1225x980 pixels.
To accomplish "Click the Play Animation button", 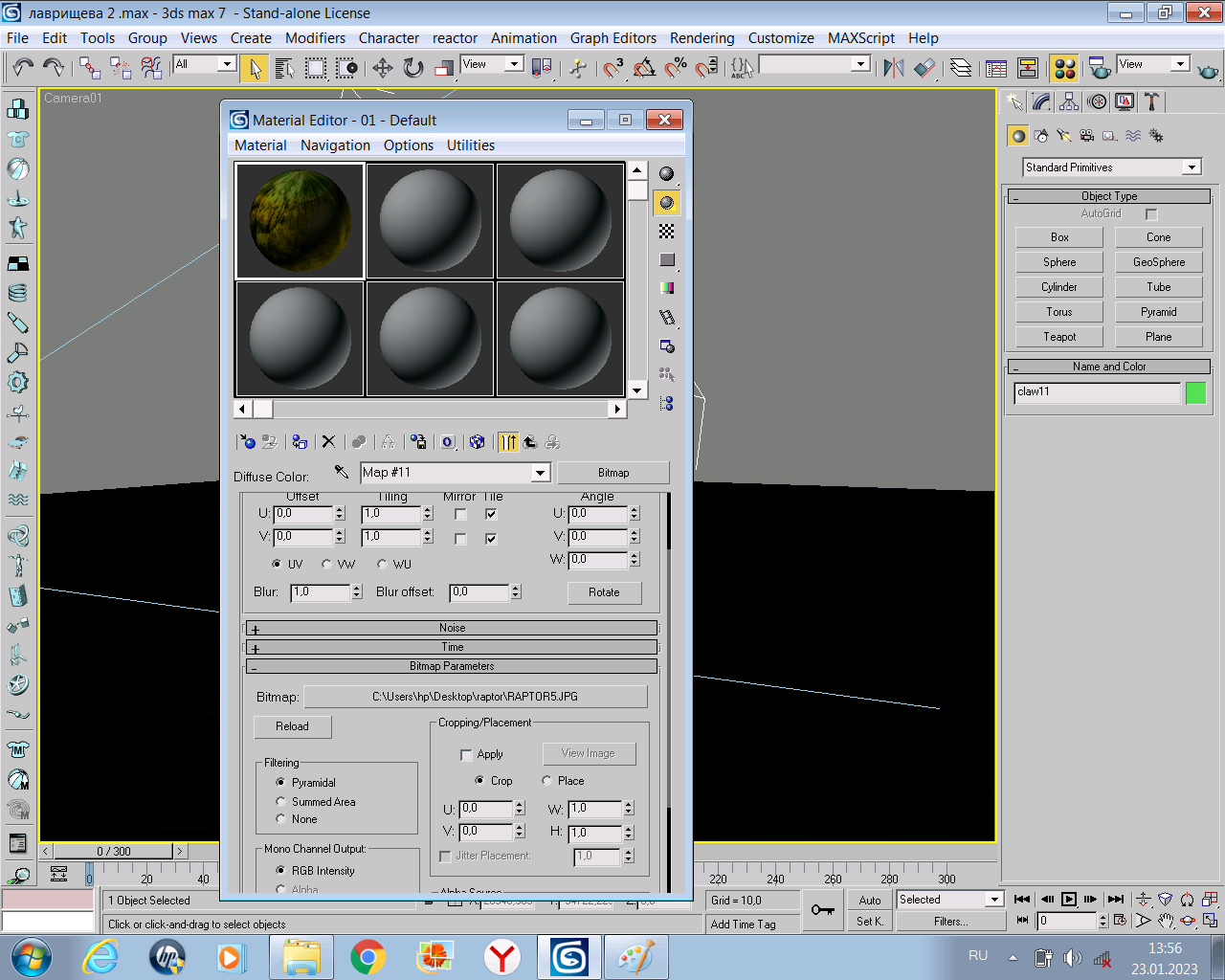I will click(x=1069, y=899).
